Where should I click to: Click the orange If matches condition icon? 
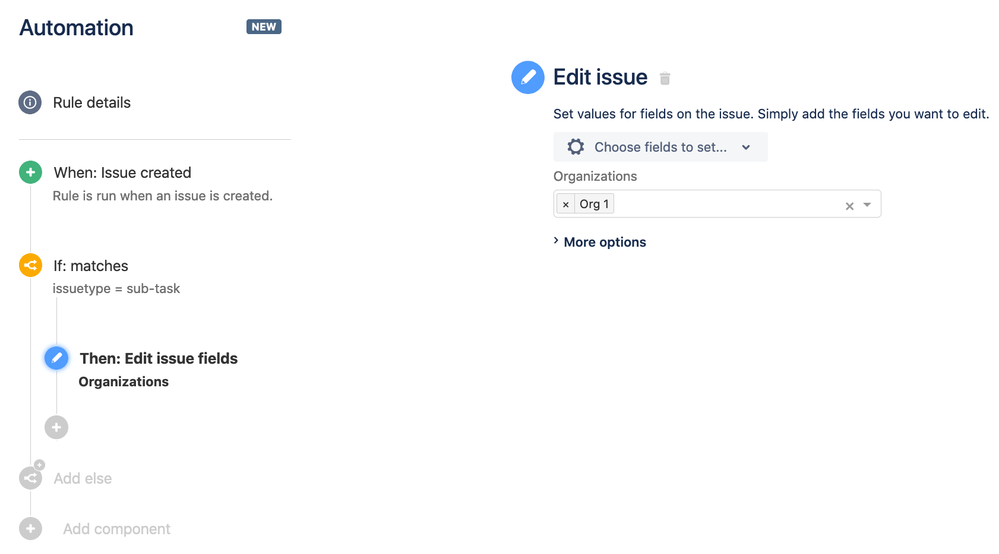click(31, 265)
